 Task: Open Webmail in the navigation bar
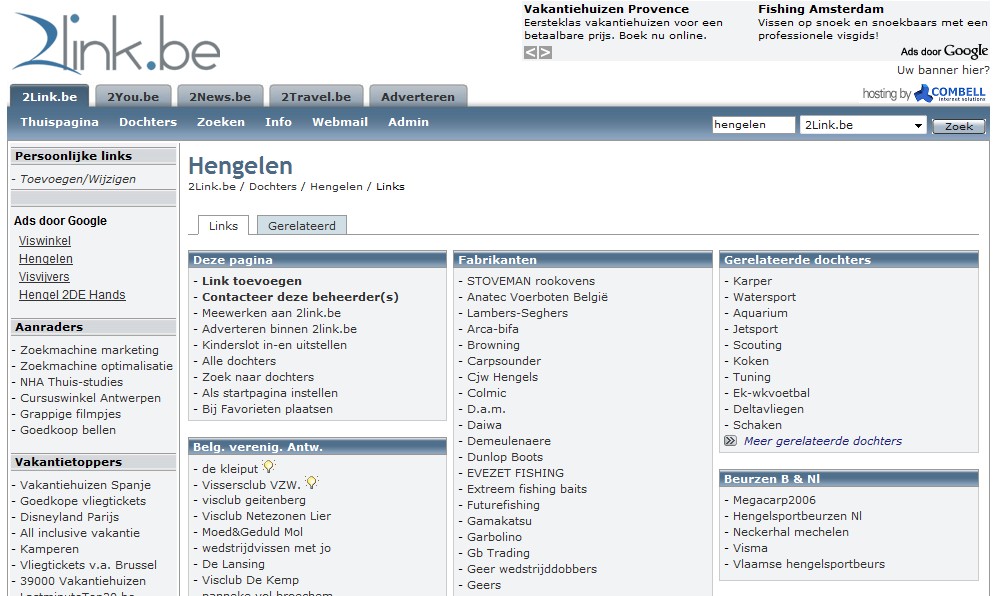coord(340,122)
